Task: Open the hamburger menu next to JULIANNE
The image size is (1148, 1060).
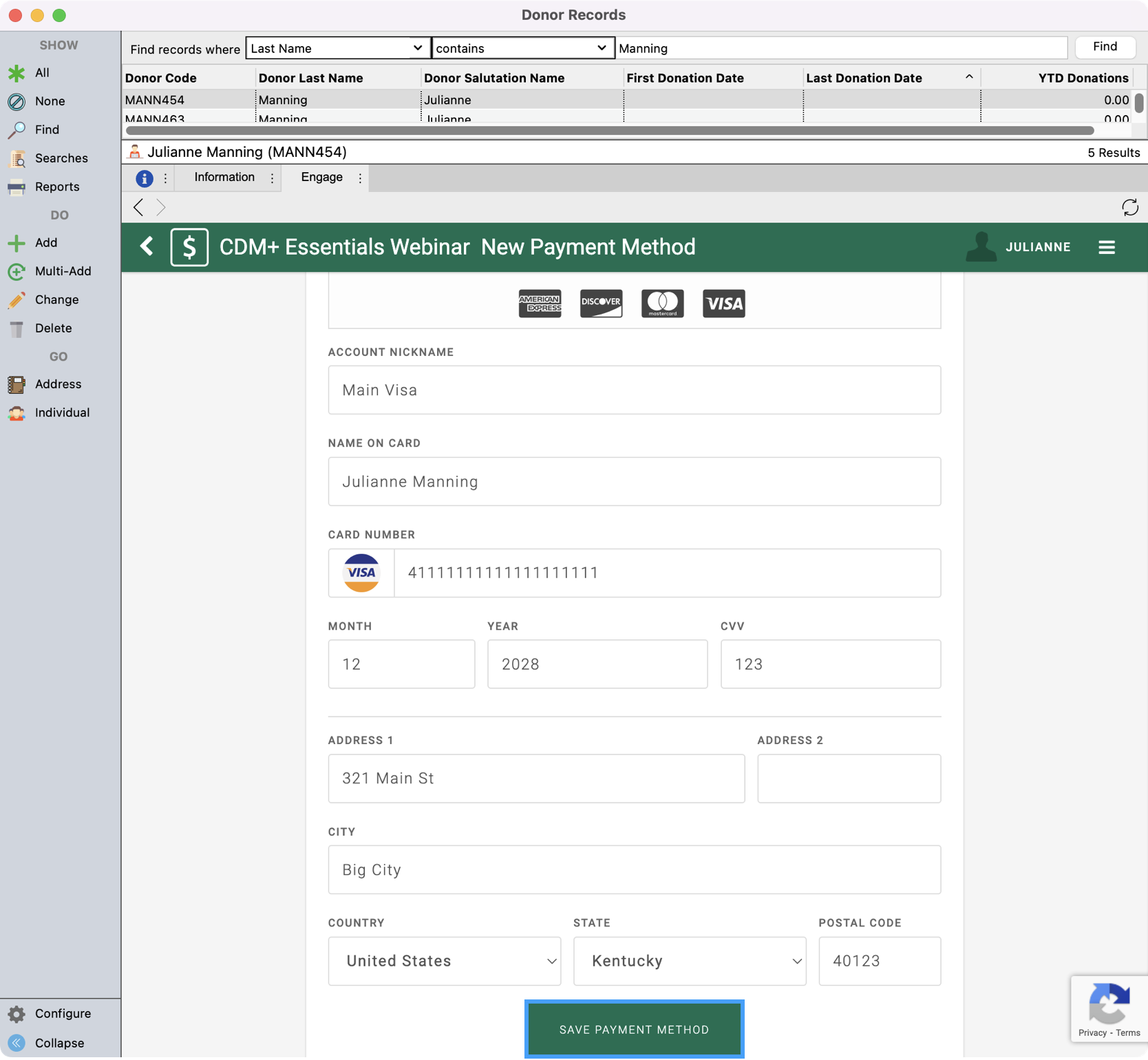Action: point(1106,247)
